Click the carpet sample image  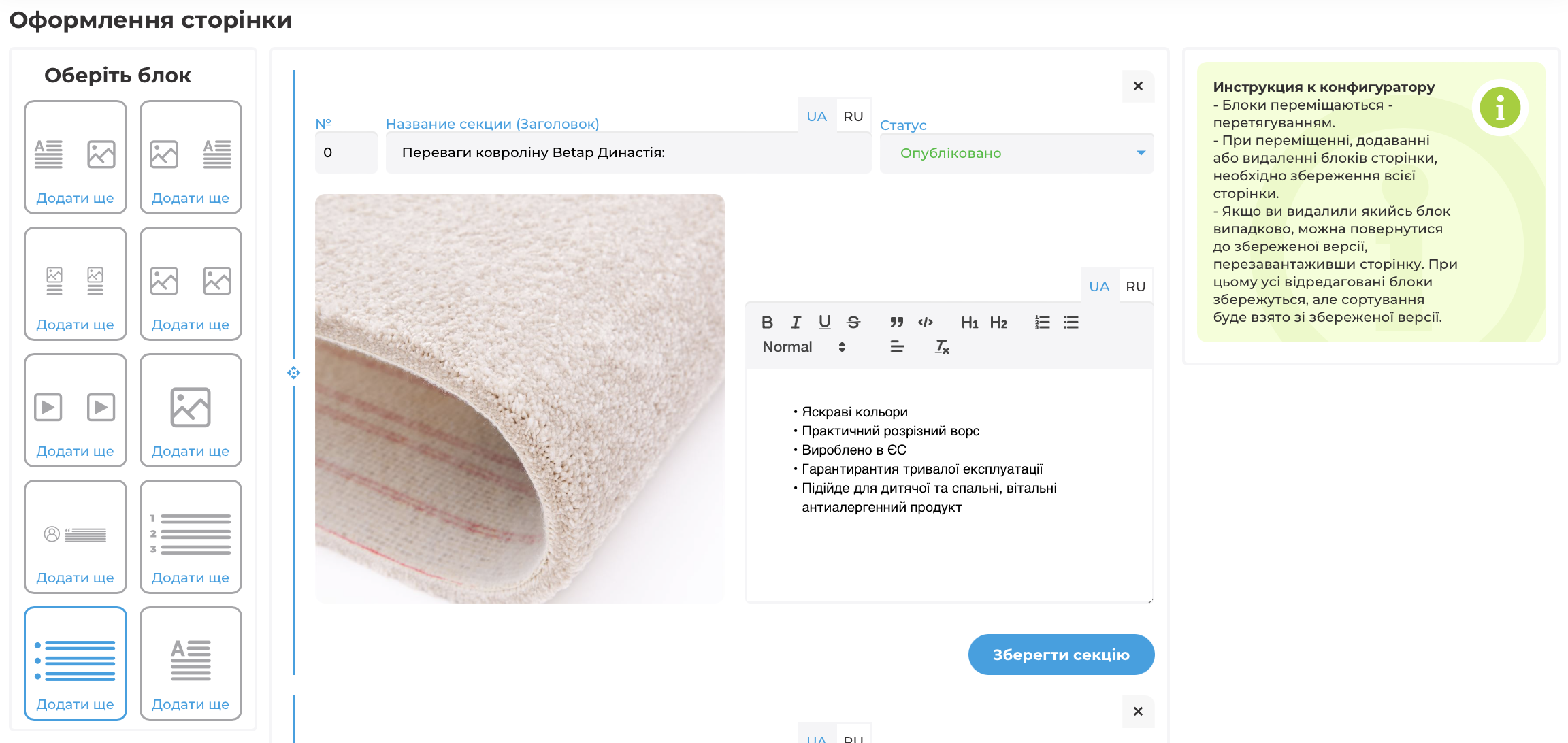(519, 398)
